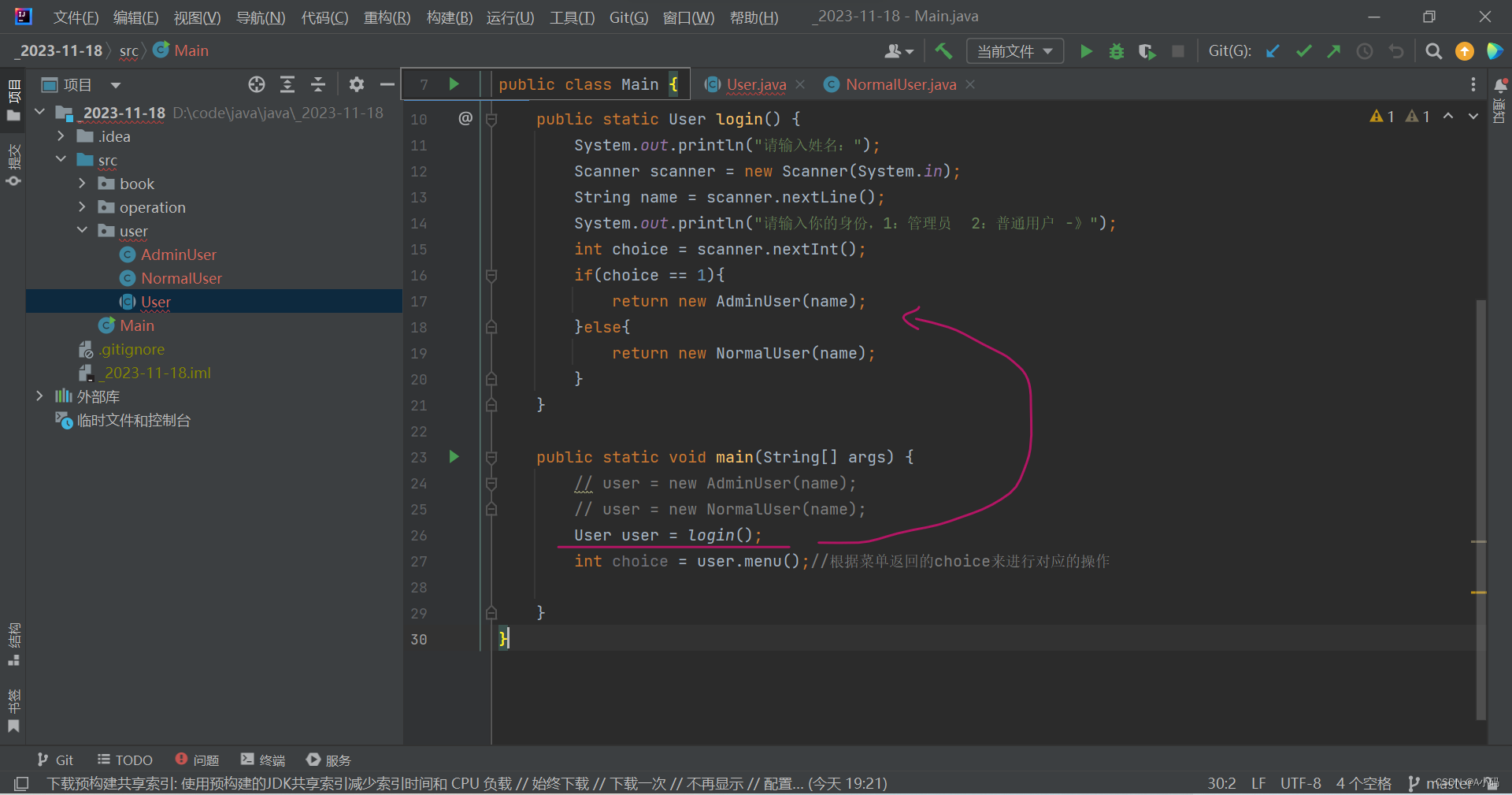Click the editor vertical scrollbar

pyautogui.click(x=1480, y=510)
